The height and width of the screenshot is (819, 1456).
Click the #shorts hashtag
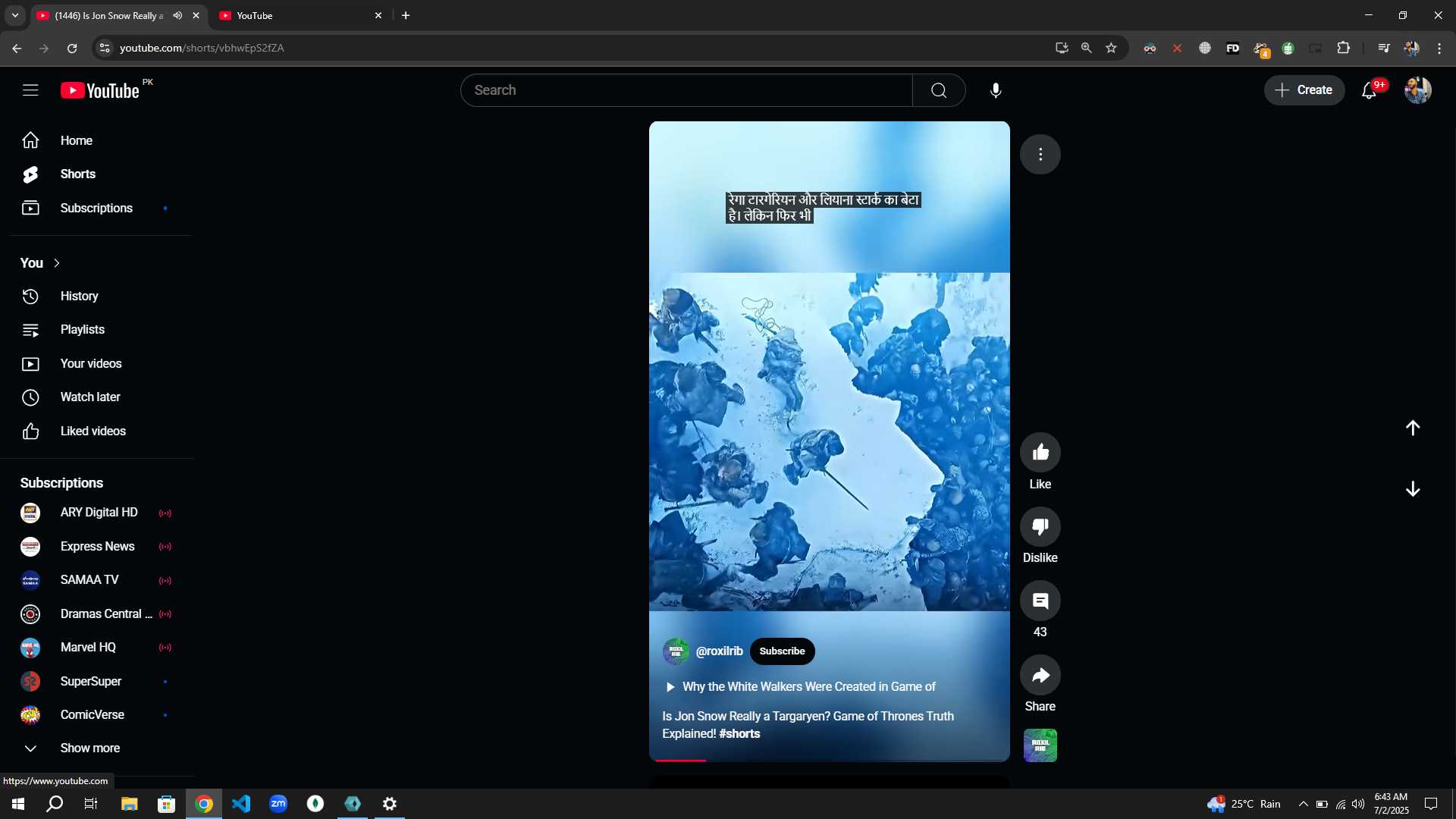[x=739, y=734]
